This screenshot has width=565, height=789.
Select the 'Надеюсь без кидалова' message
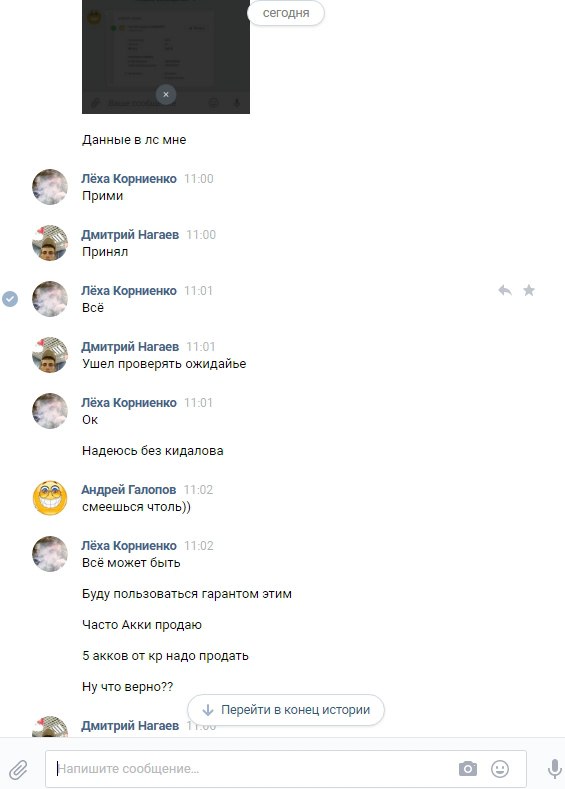coord(152,451)
